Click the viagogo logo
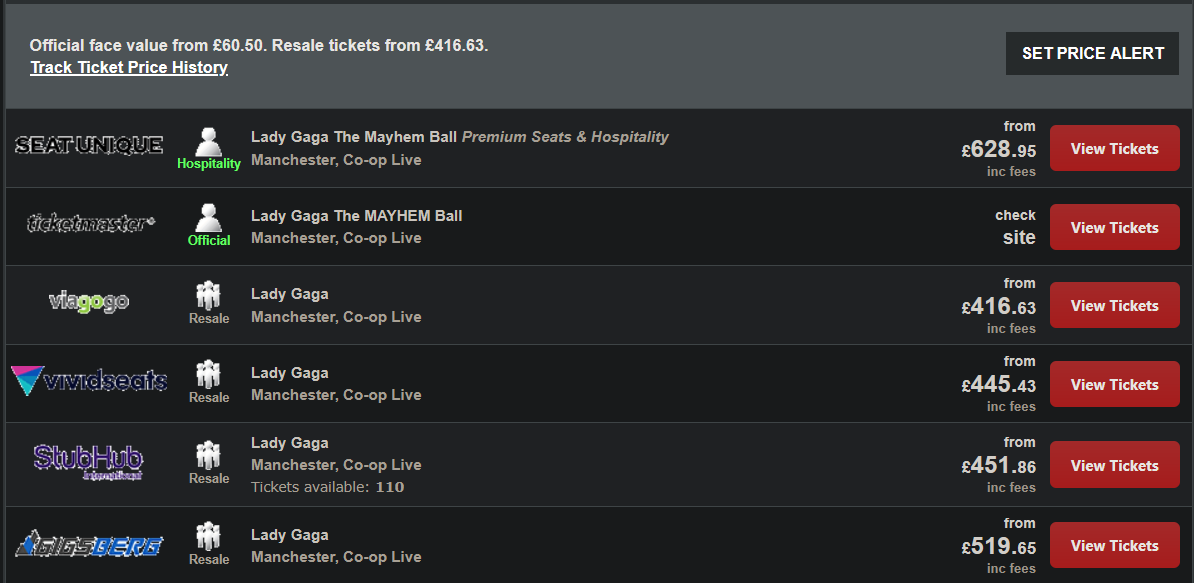1194x583 pixels. point(89,302)
